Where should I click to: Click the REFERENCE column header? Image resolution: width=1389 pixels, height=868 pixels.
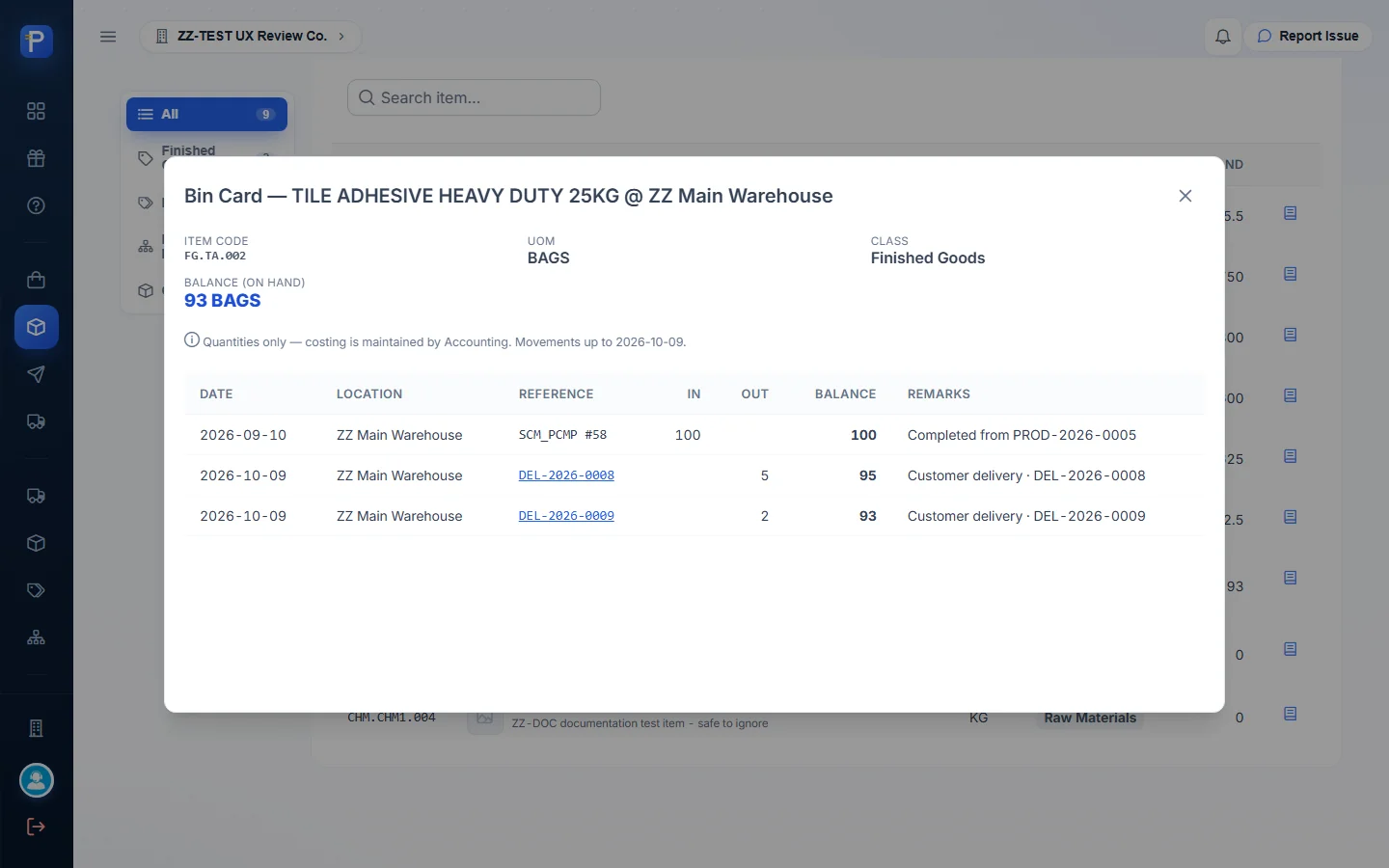556,394
